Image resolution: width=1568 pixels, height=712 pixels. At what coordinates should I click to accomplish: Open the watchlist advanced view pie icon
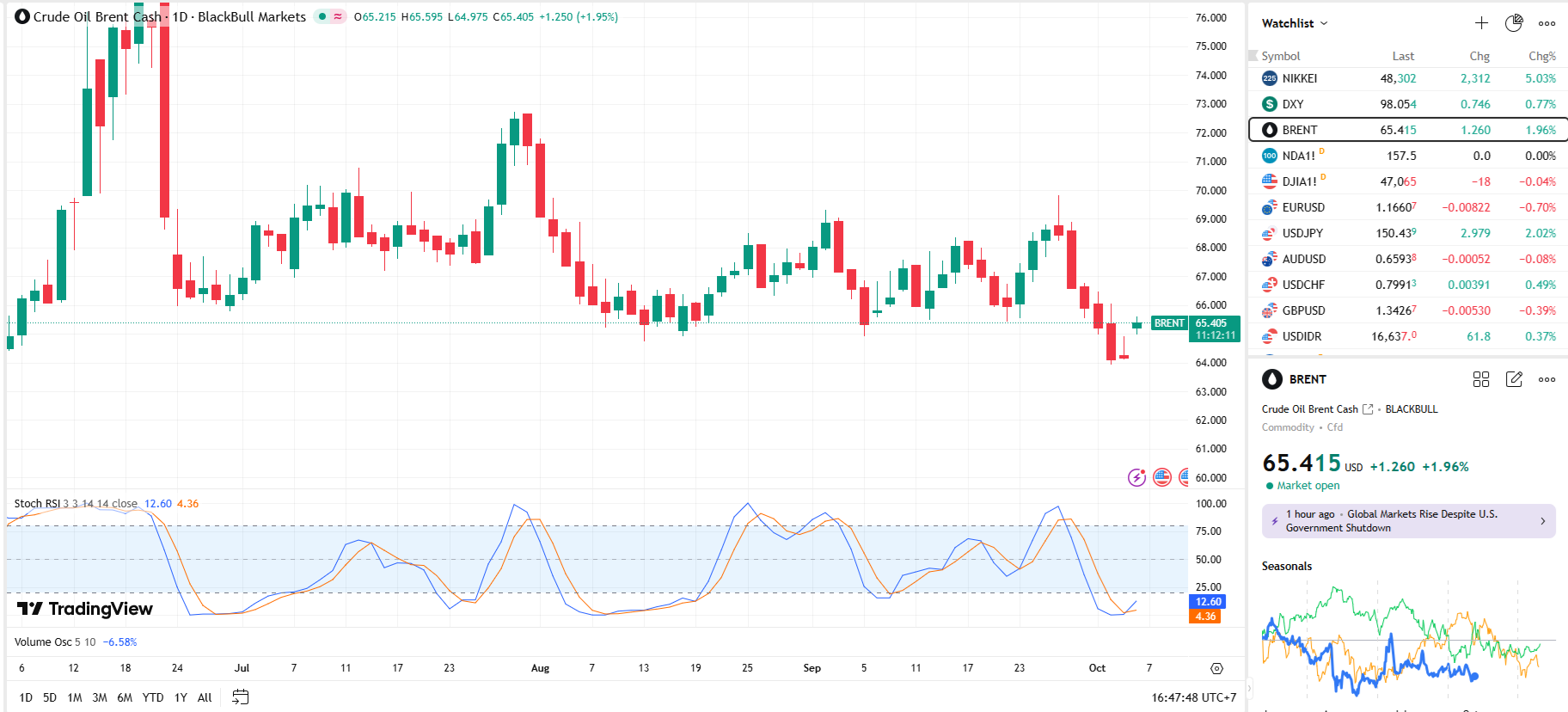[1514, 23]
